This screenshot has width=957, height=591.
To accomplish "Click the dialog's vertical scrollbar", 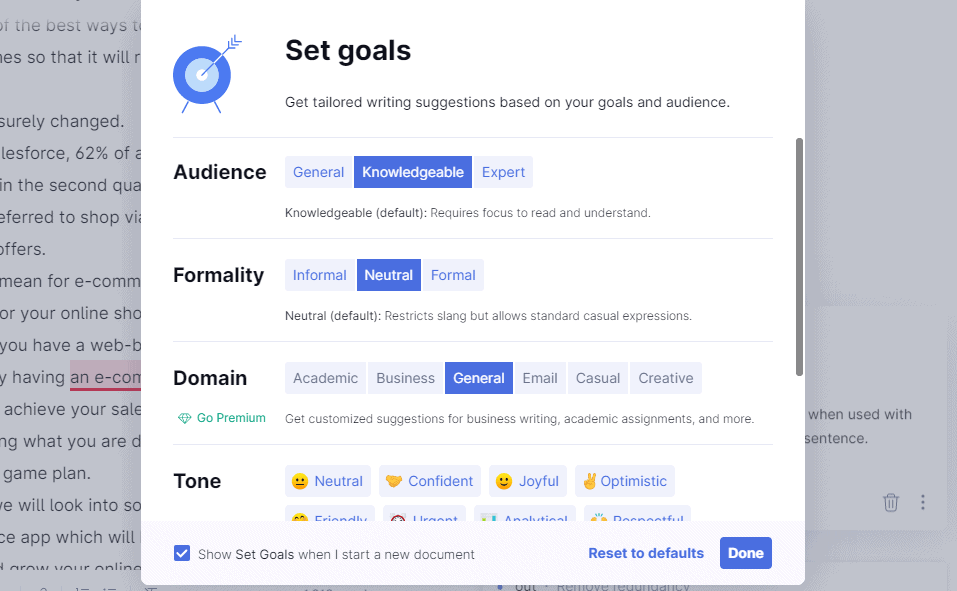I will point(800,257).
